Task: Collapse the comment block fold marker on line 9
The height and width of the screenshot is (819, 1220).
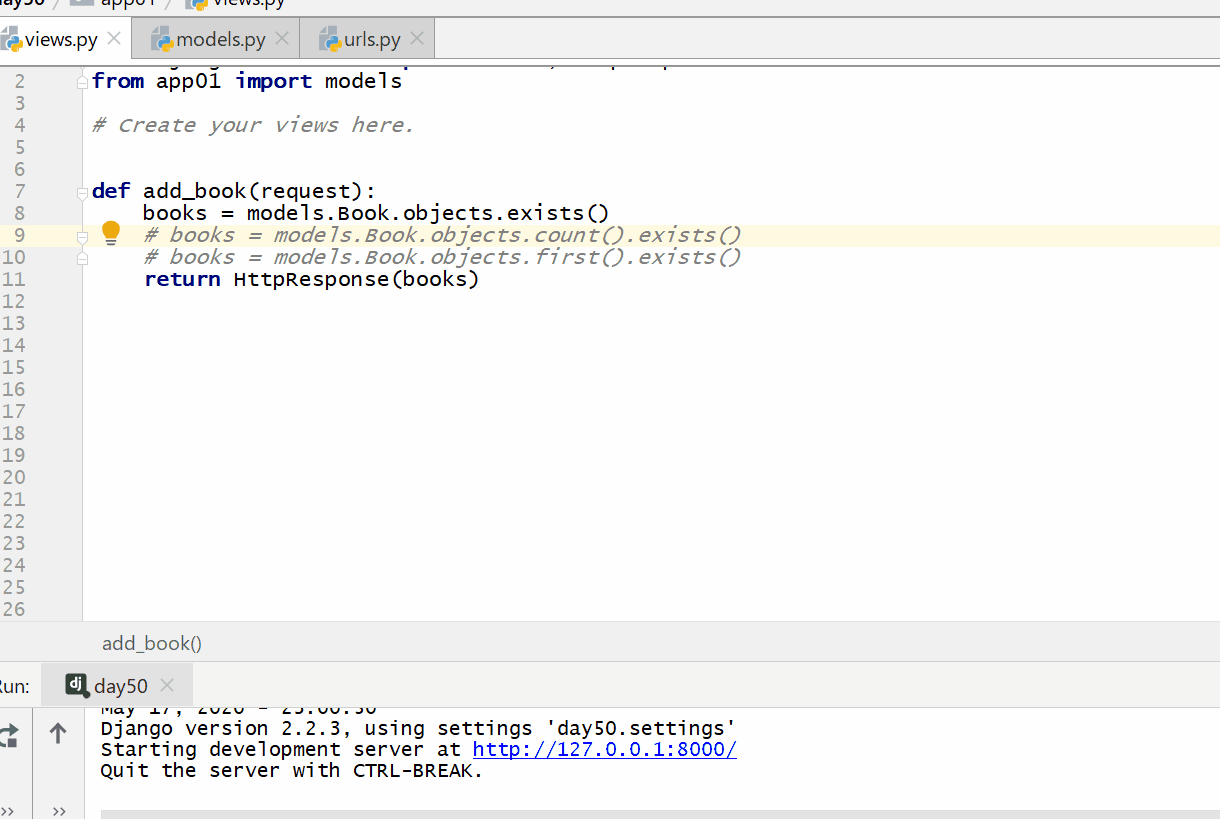Action: [x=83, y=236]
